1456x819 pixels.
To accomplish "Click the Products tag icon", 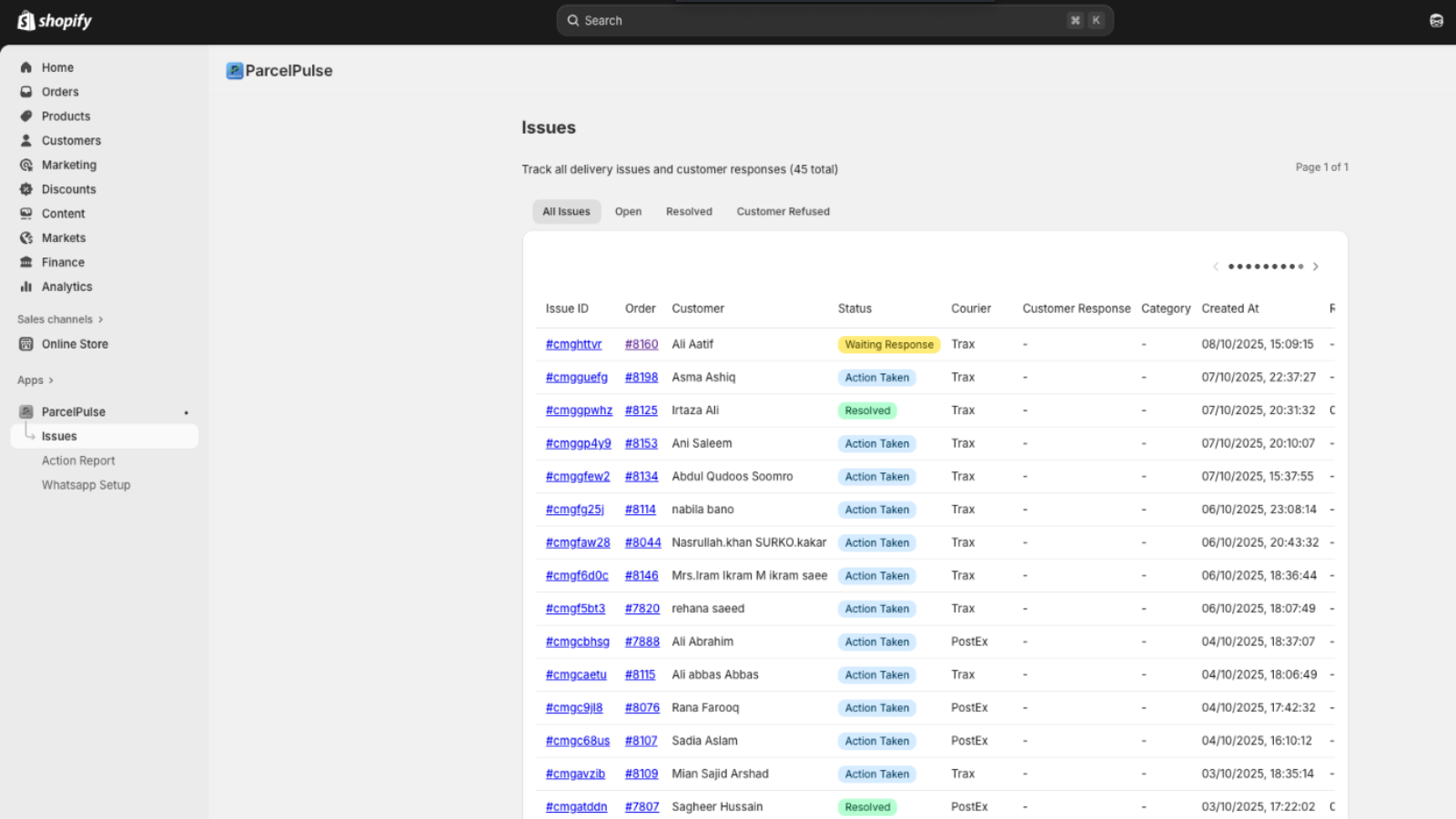I will tap(26, 116).
